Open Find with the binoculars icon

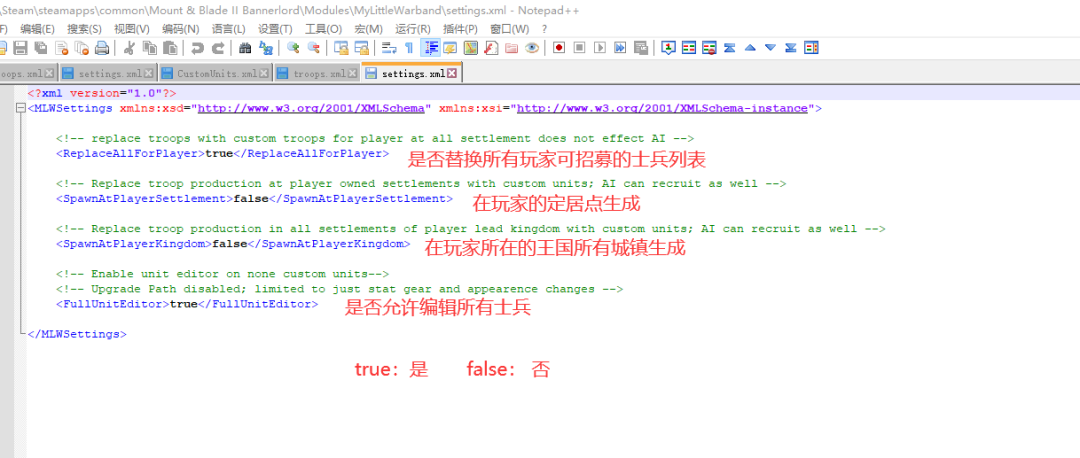[245, 48]
